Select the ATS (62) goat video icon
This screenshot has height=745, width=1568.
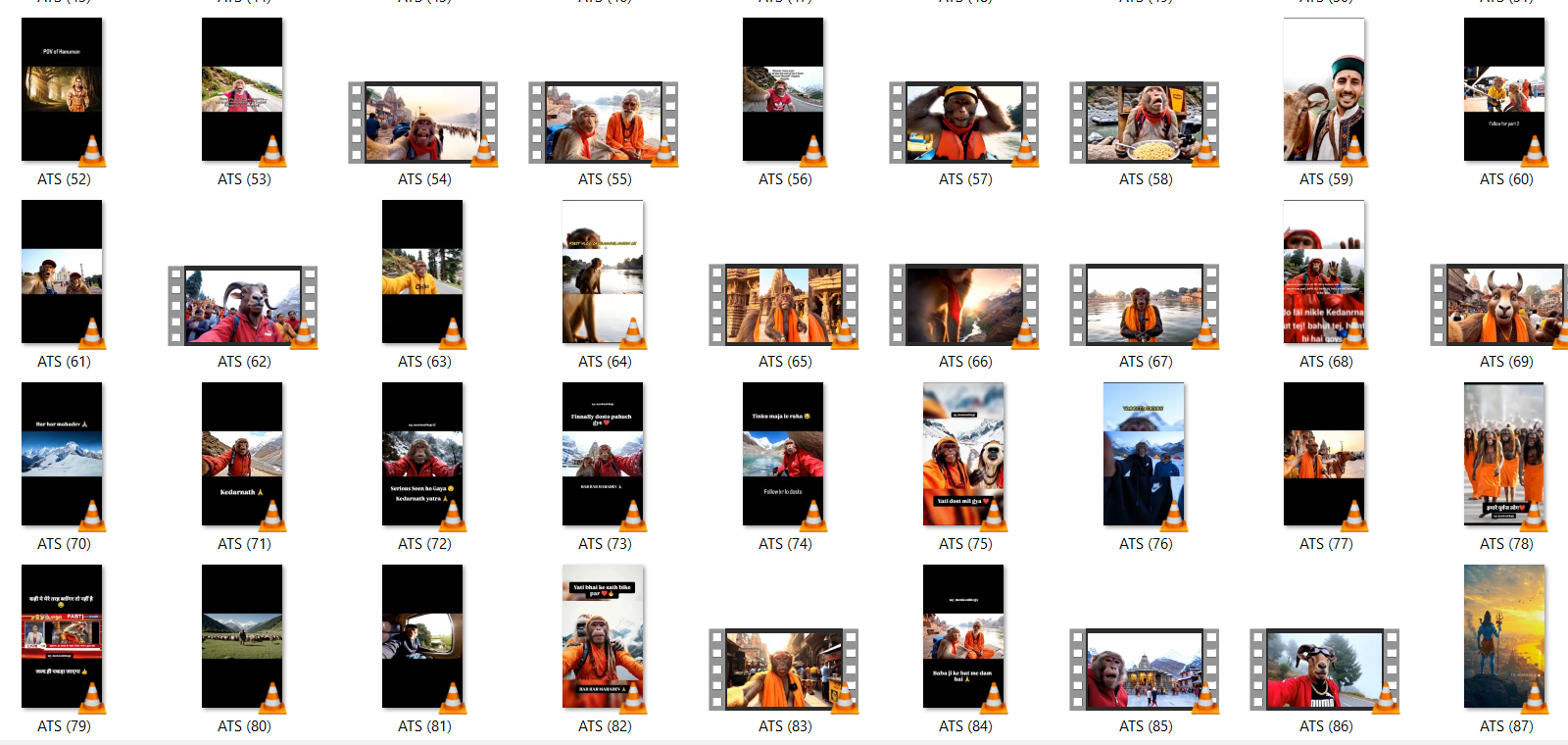coord(243,305)
